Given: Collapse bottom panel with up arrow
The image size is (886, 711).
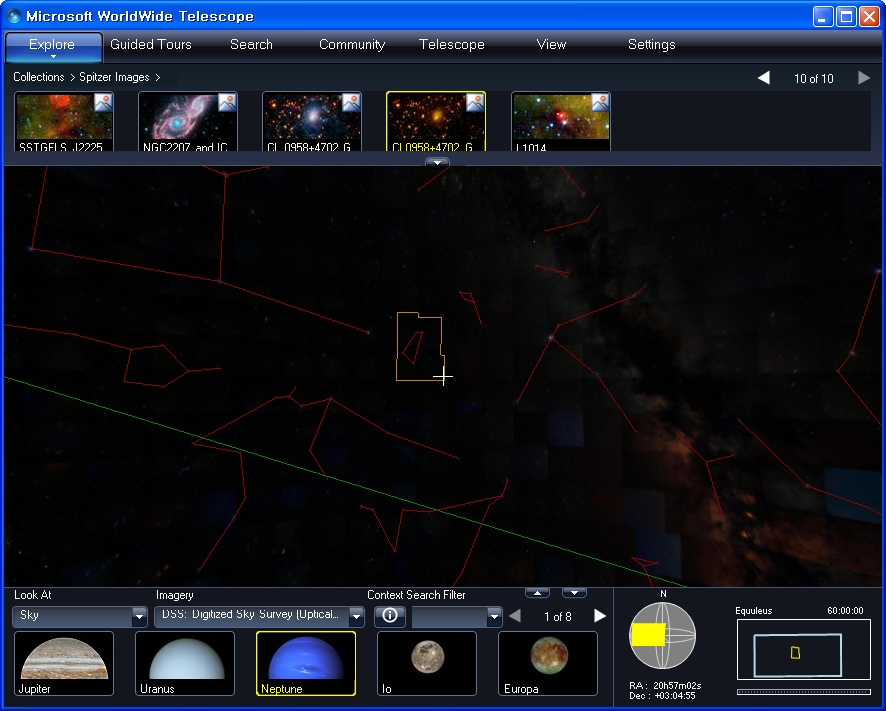Looking at the screenshot, I should (537, 592).
